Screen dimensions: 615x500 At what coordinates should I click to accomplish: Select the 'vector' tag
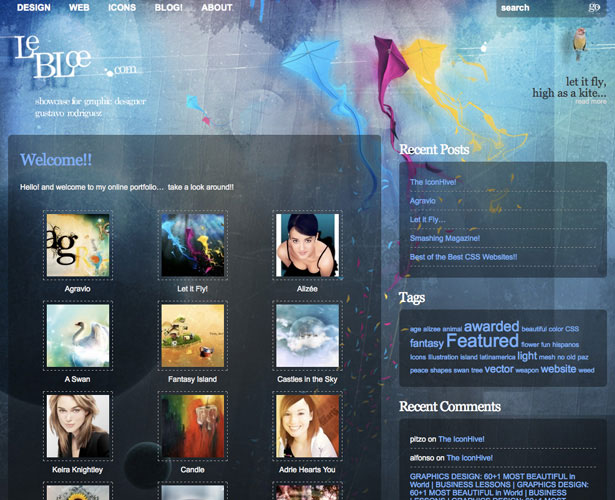(x=499, y=369)
